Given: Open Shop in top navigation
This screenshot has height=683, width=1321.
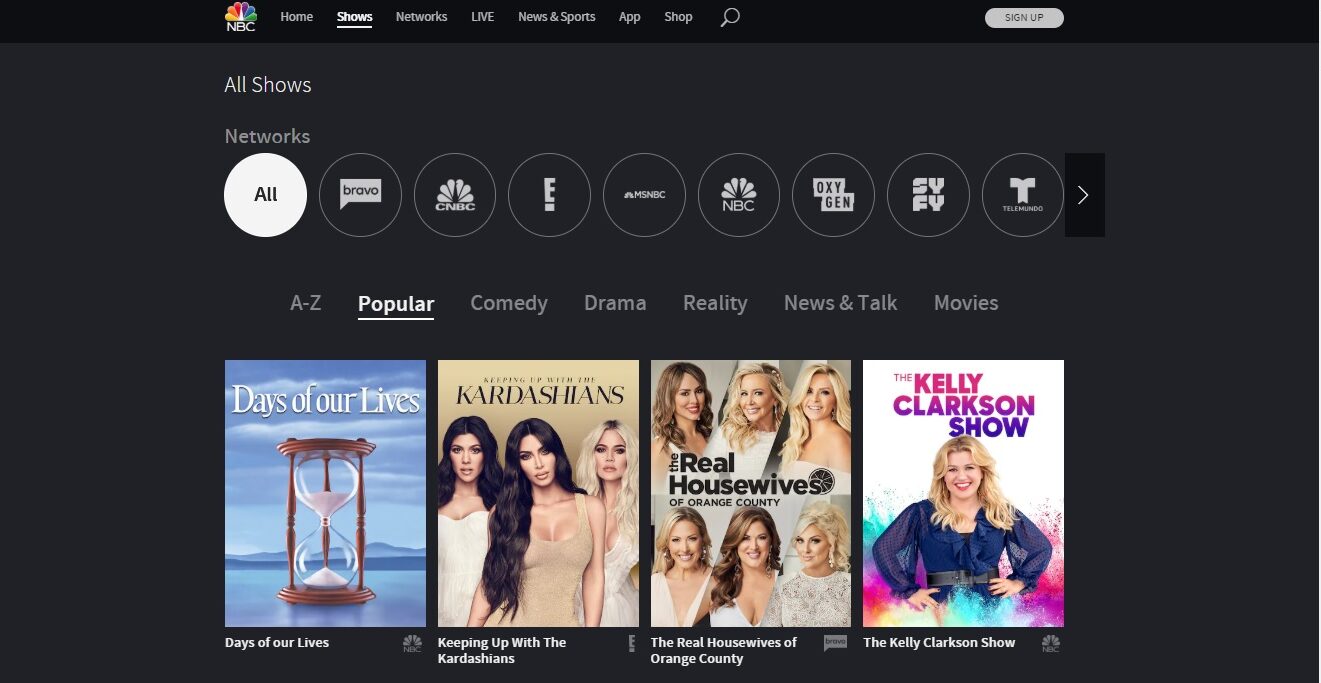Looking at the screenshot, I should click(678, 17).
